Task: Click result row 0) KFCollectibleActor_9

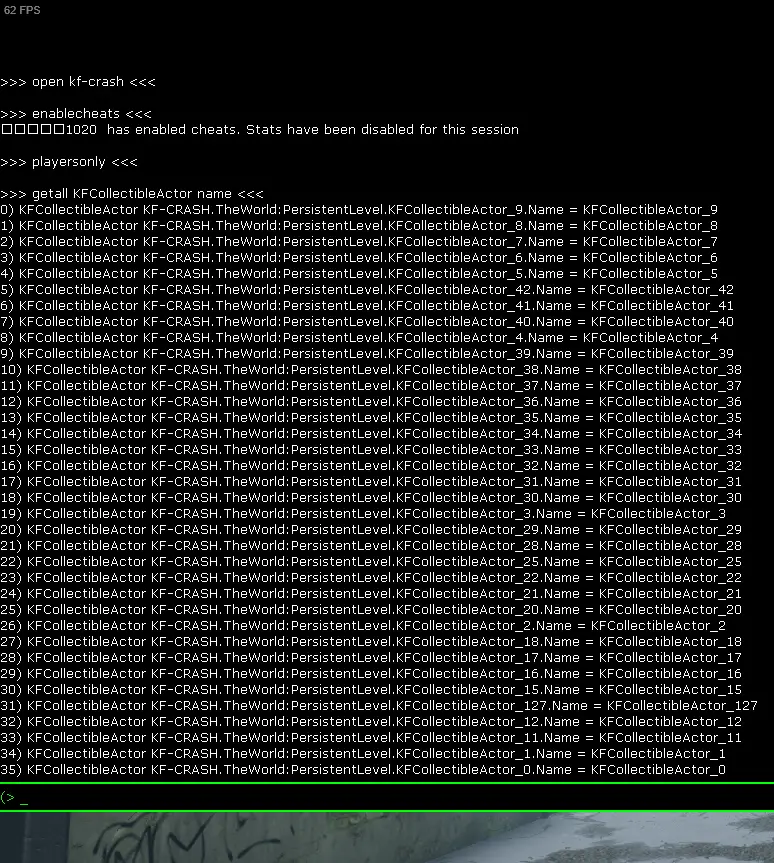Action: tap(359, 210)
